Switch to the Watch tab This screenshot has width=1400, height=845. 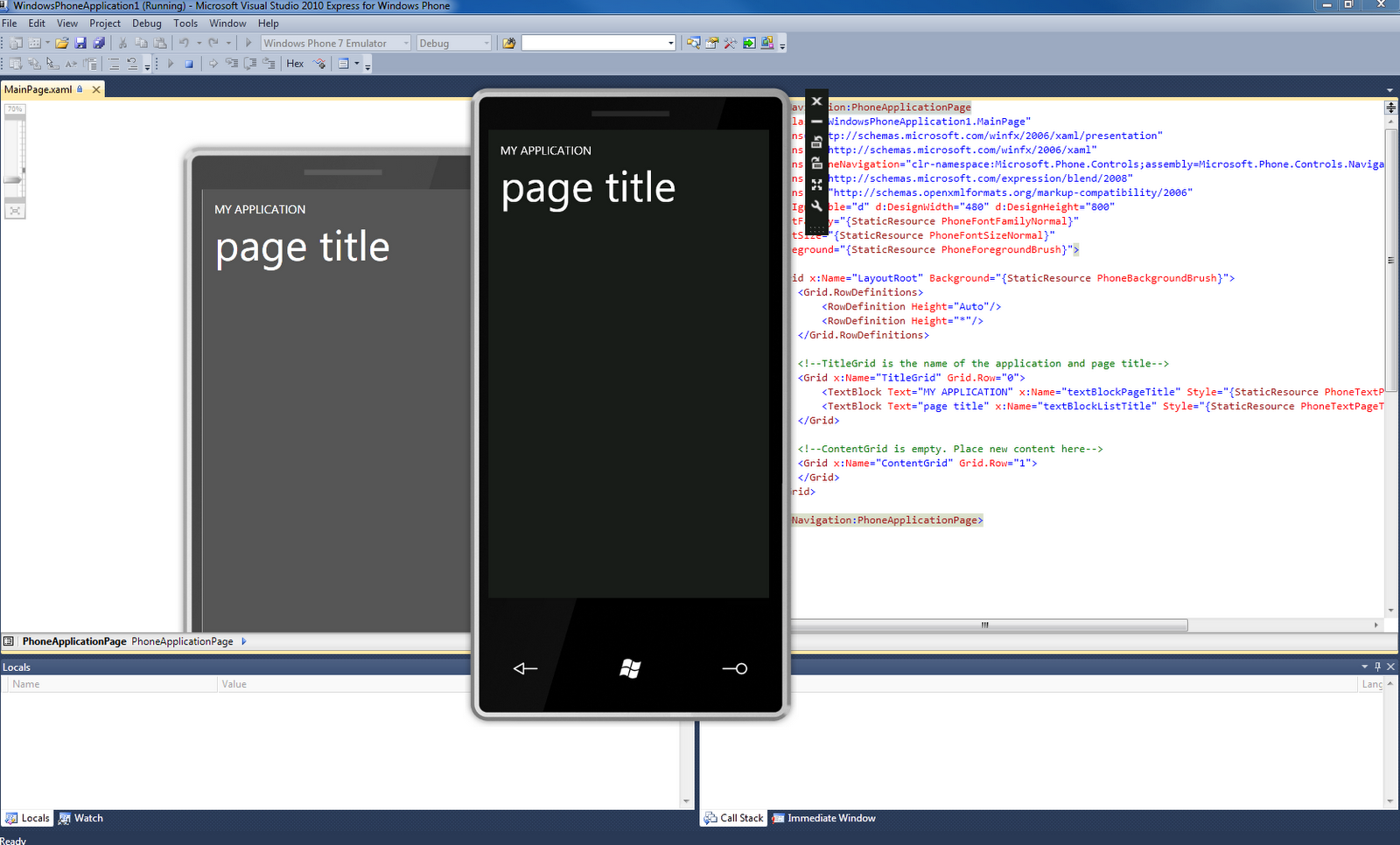pos(80,818)
